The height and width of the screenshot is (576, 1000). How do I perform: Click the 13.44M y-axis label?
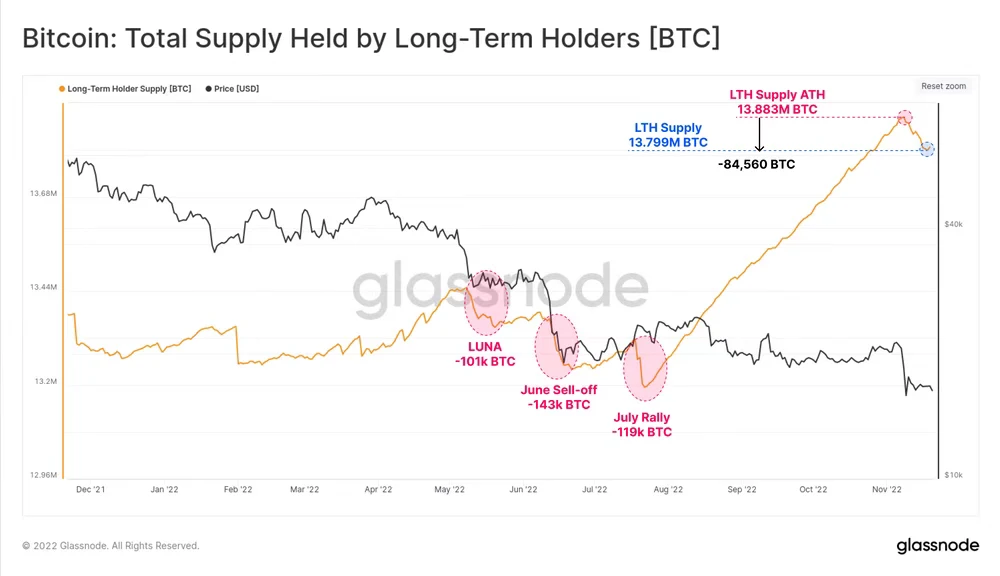click(43, 287)
